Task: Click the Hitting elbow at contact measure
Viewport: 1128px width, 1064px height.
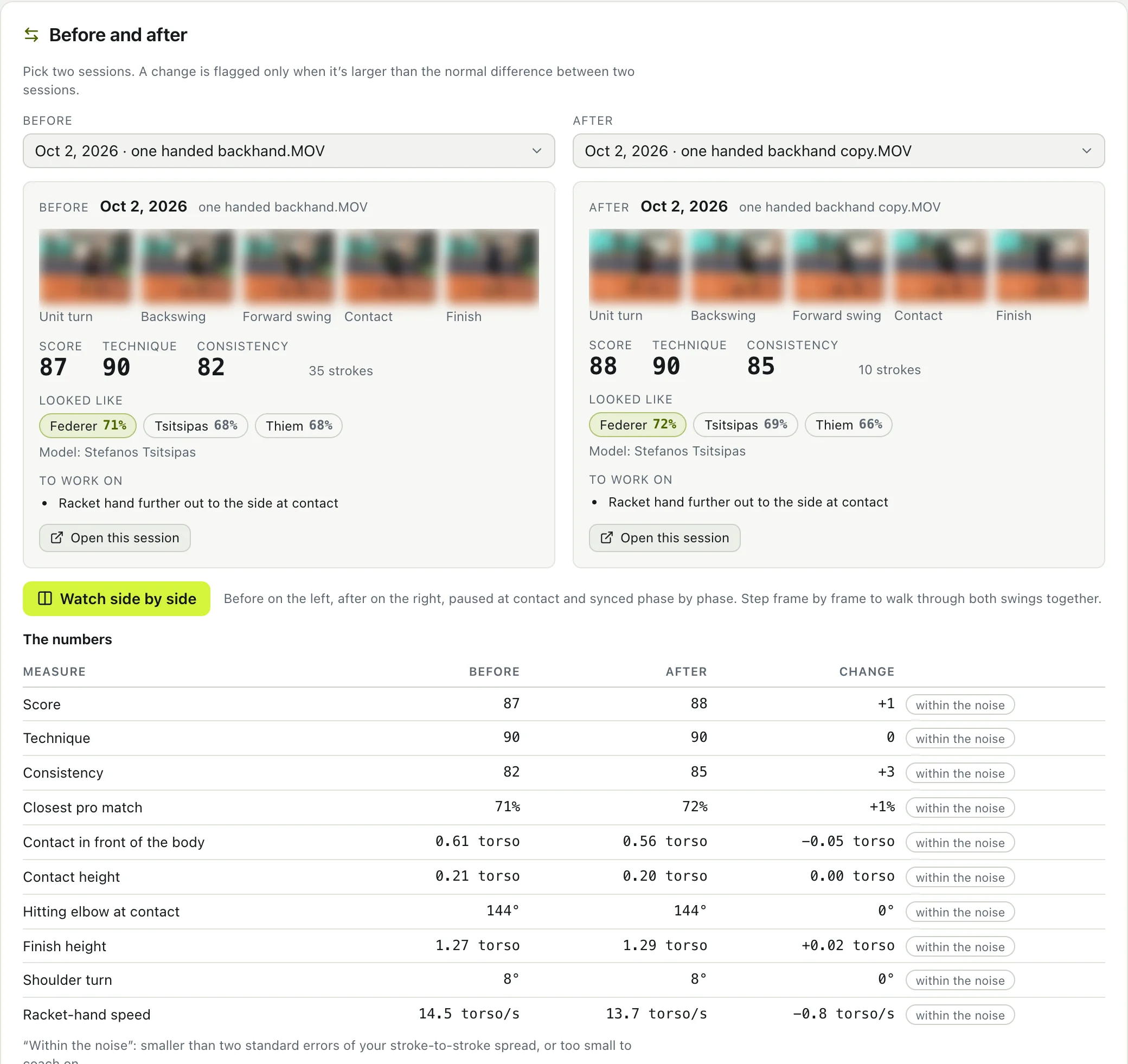Action: [101, 912]
